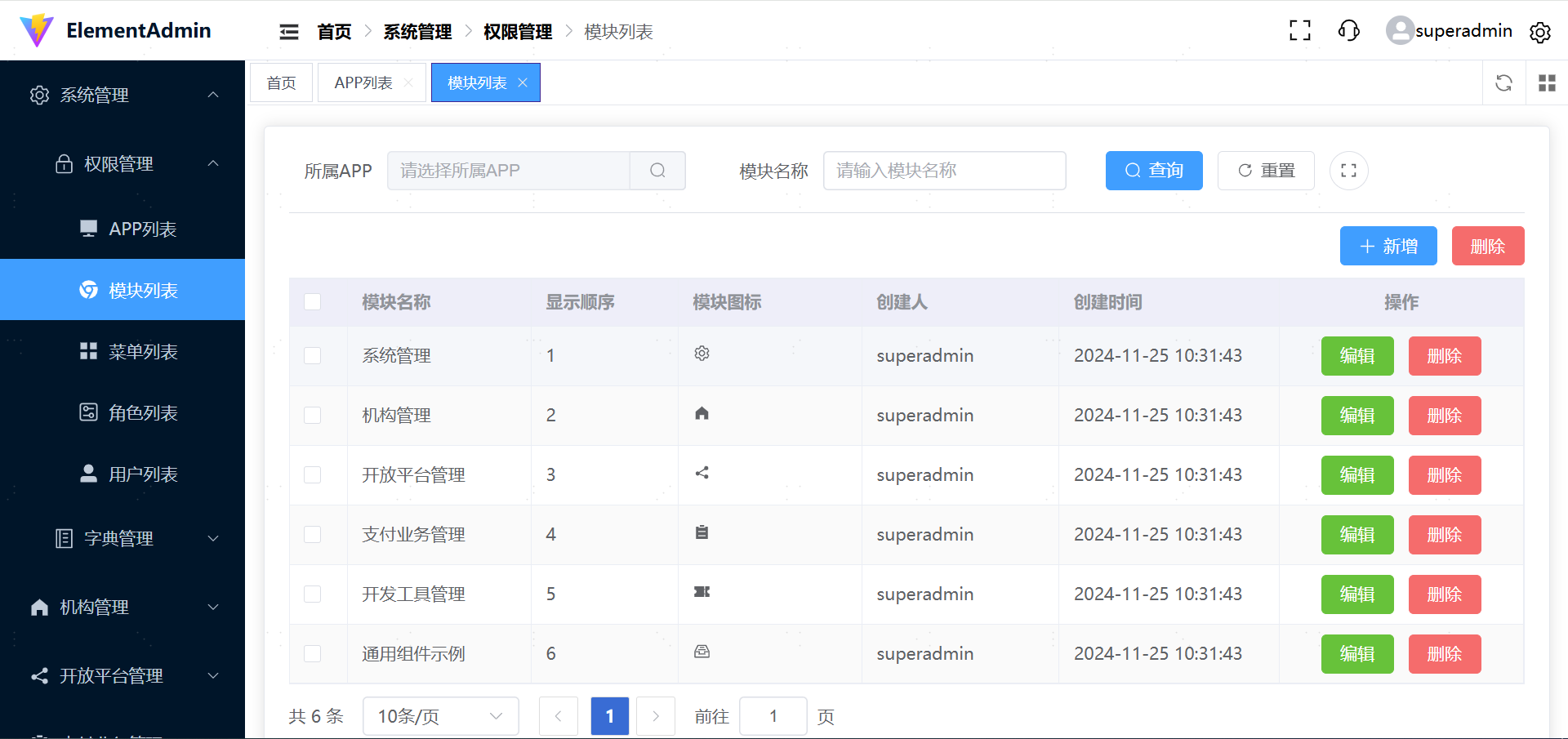This screenshot has height=739, width=1568.
Task: Click the 新增 add button
Action: pyautogui.click(x=1388, y=246)
